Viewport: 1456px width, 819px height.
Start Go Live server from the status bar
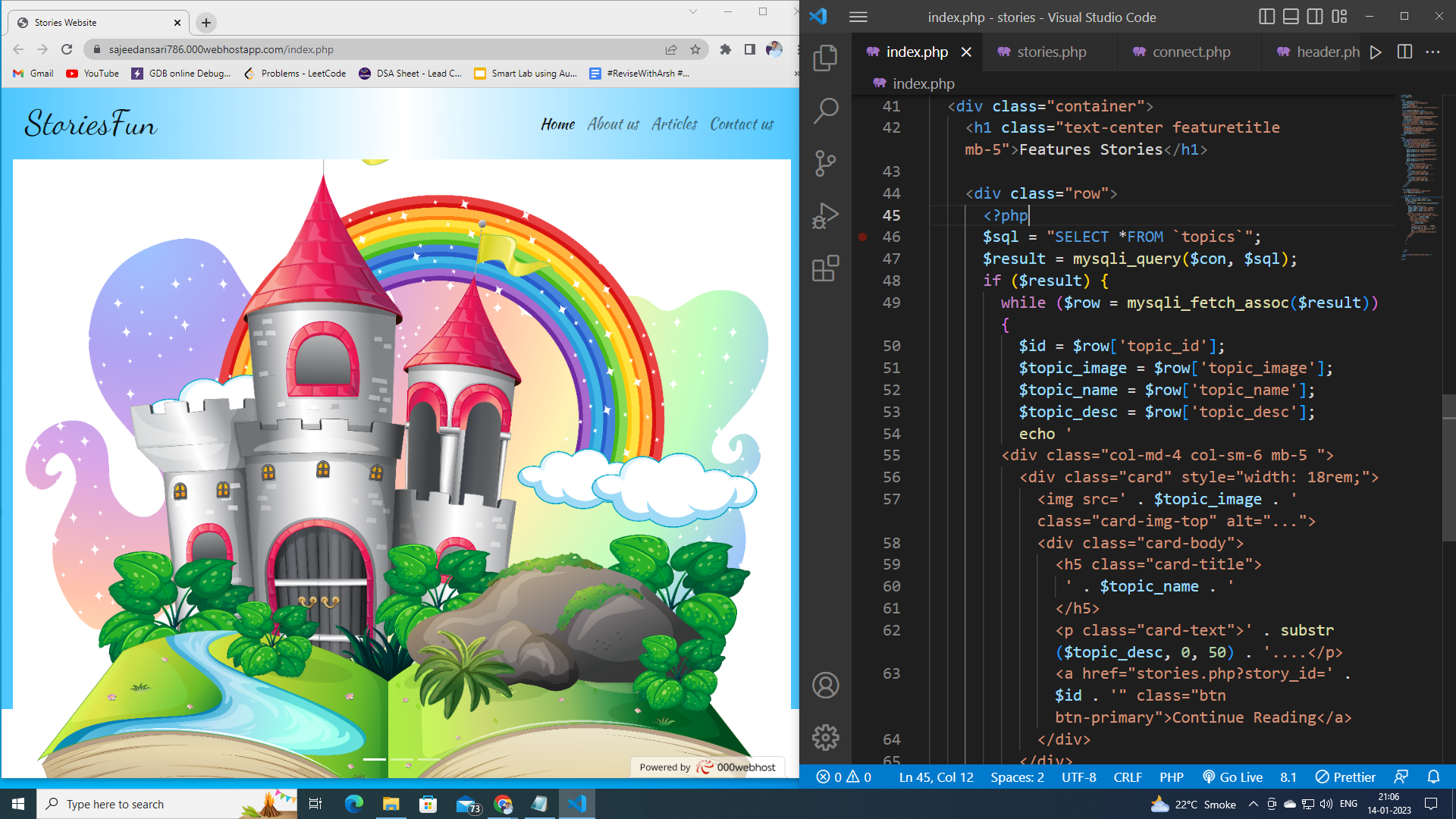coord(1232,777)
